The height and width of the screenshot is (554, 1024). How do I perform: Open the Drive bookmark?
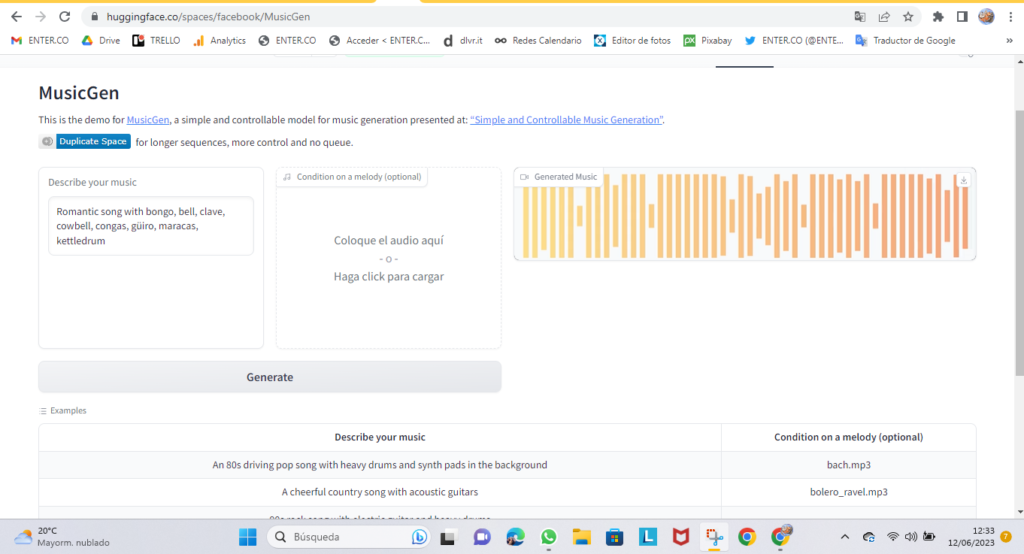[x=101, y=41]
